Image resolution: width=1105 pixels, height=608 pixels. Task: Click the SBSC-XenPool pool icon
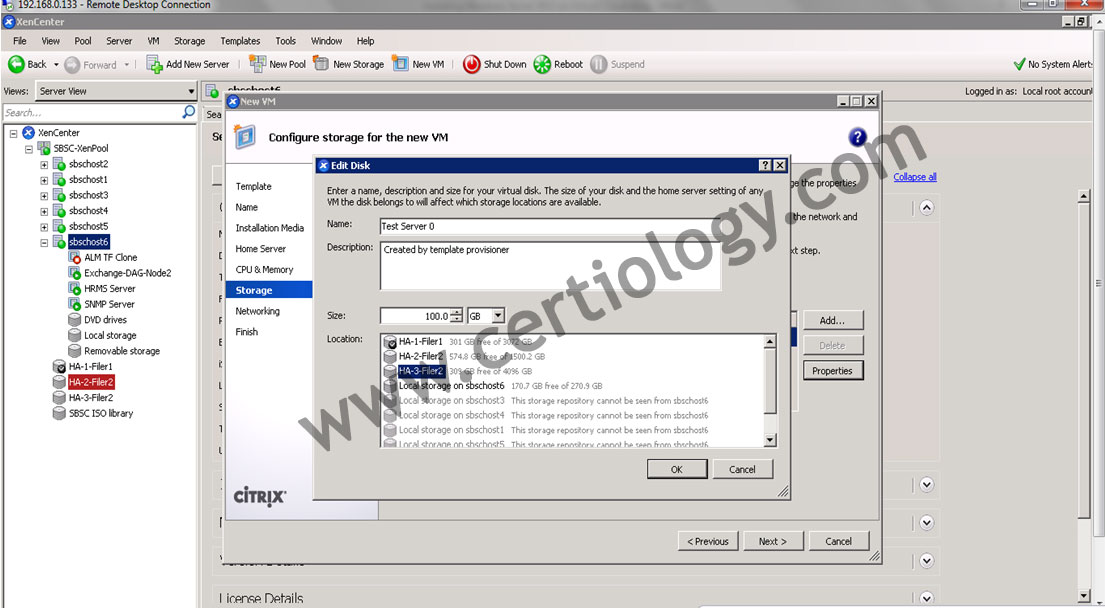pos(44,149)
